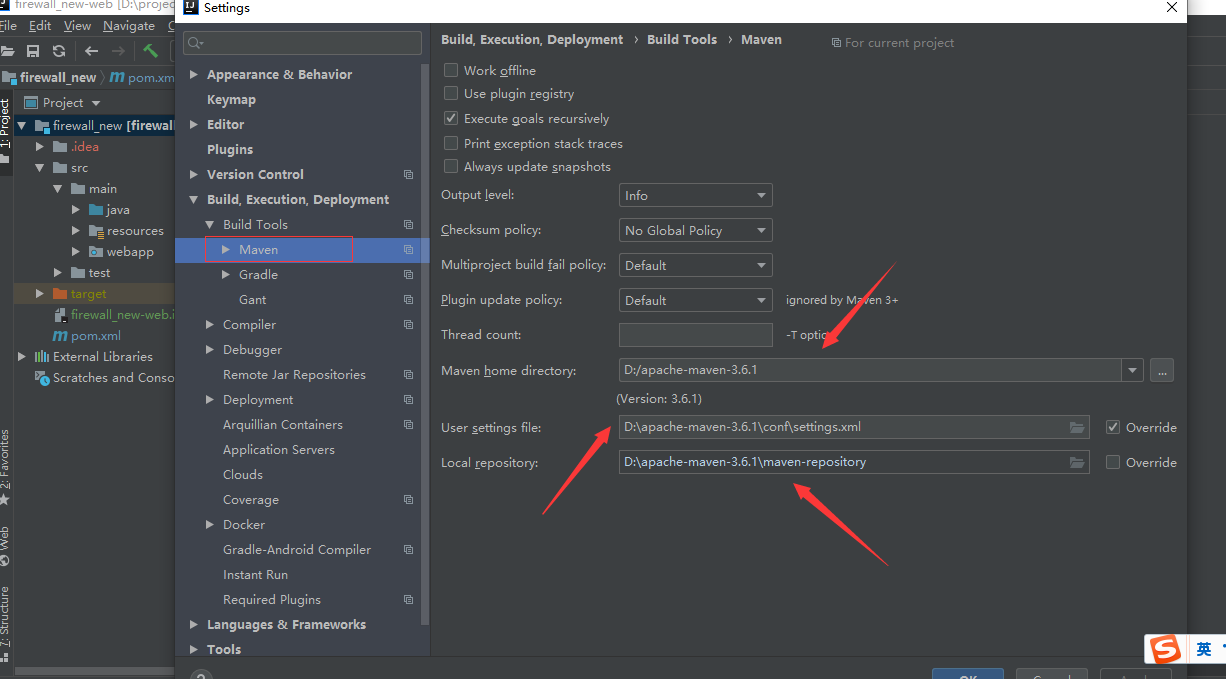Enable the Use plugin registry checkbox
Screen dimensions: 1226x679
coord(451,93)
